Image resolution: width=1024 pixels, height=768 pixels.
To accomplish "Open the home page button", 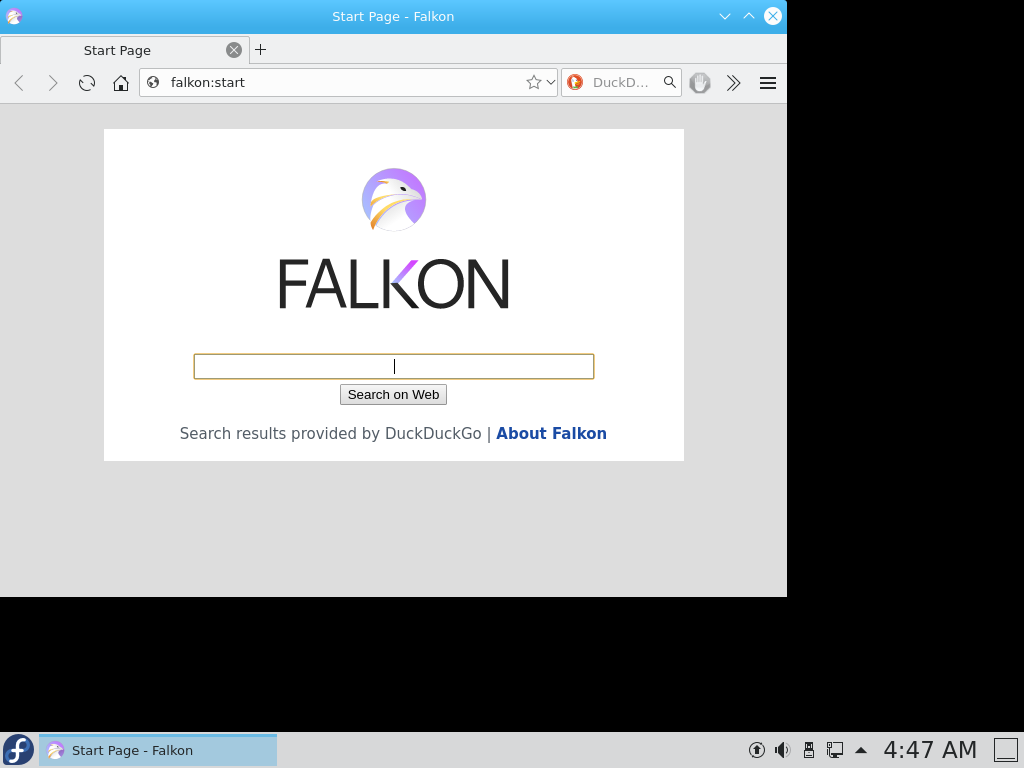I will coord(121,83).
